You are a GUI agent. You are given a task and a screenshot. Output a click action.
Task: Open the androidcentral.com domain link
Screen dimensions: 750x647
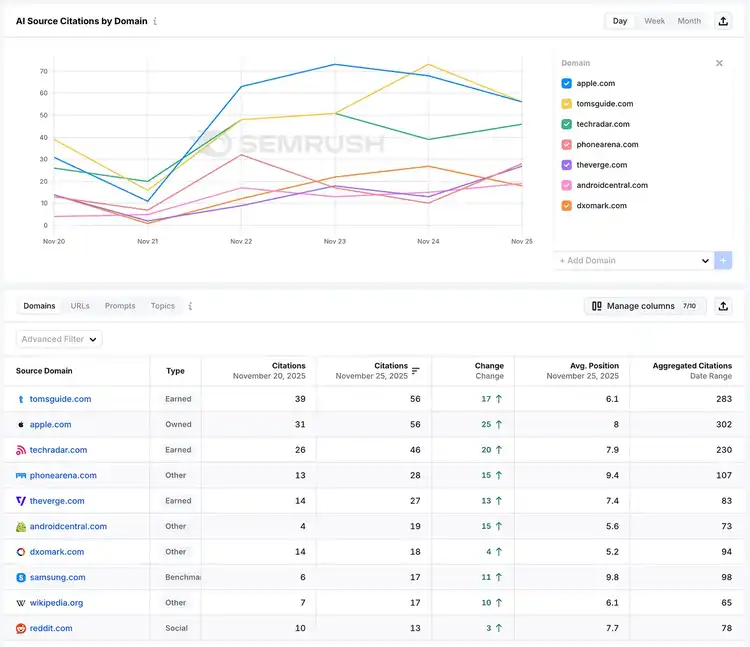click(x=68, y=526)
